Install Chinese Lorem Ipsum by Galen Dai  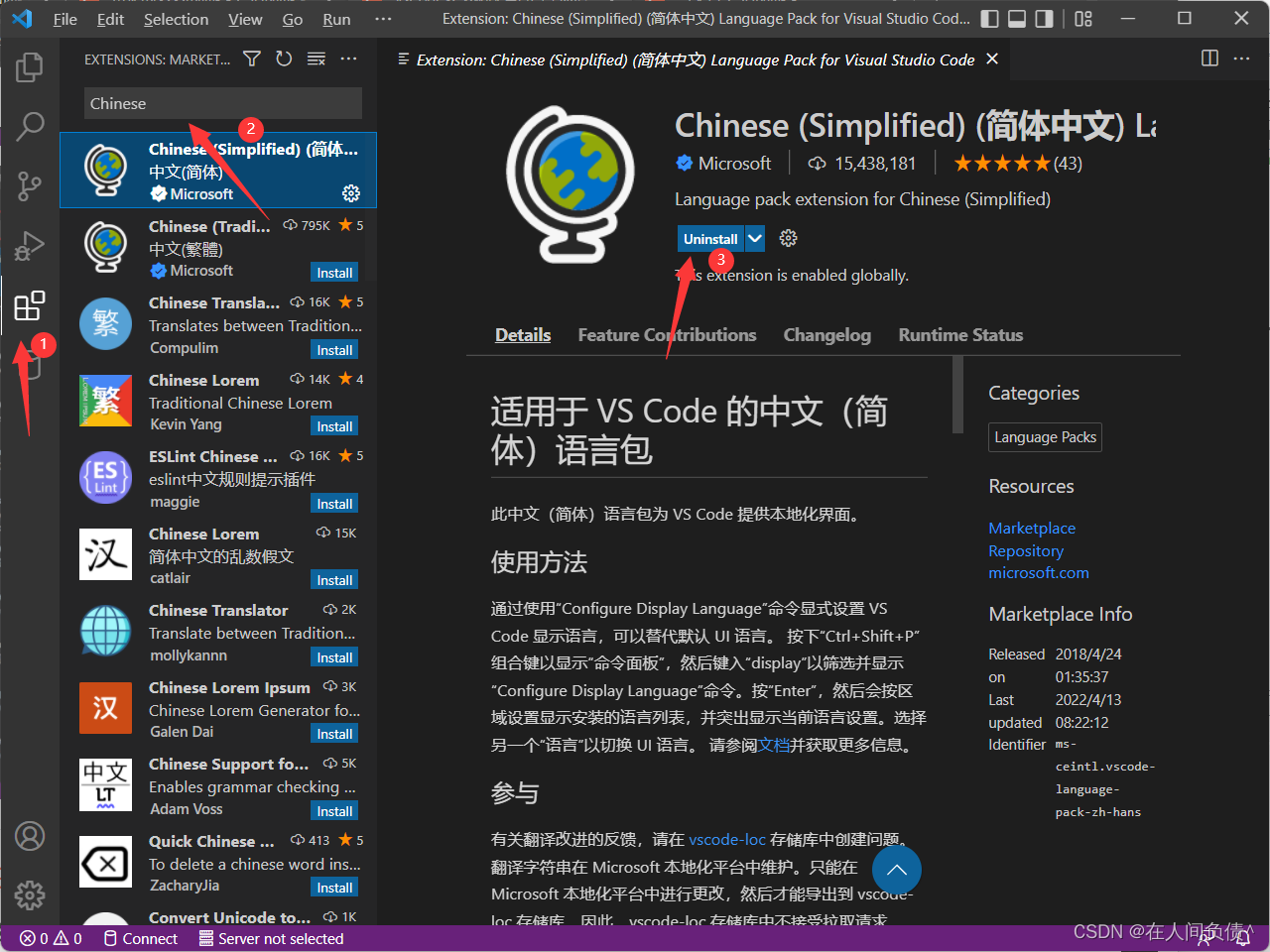[x=334, y=734]
